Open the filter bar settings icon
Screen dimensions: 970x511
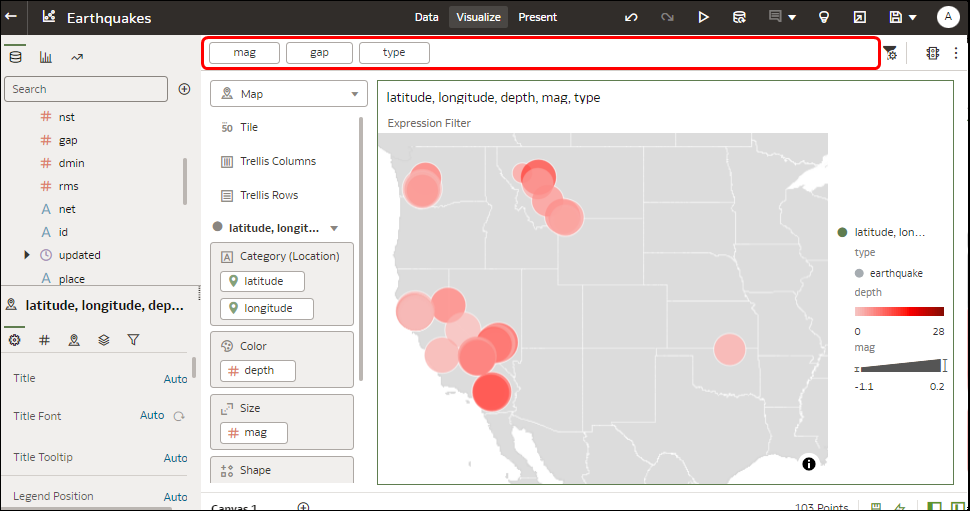click(890, 53)
